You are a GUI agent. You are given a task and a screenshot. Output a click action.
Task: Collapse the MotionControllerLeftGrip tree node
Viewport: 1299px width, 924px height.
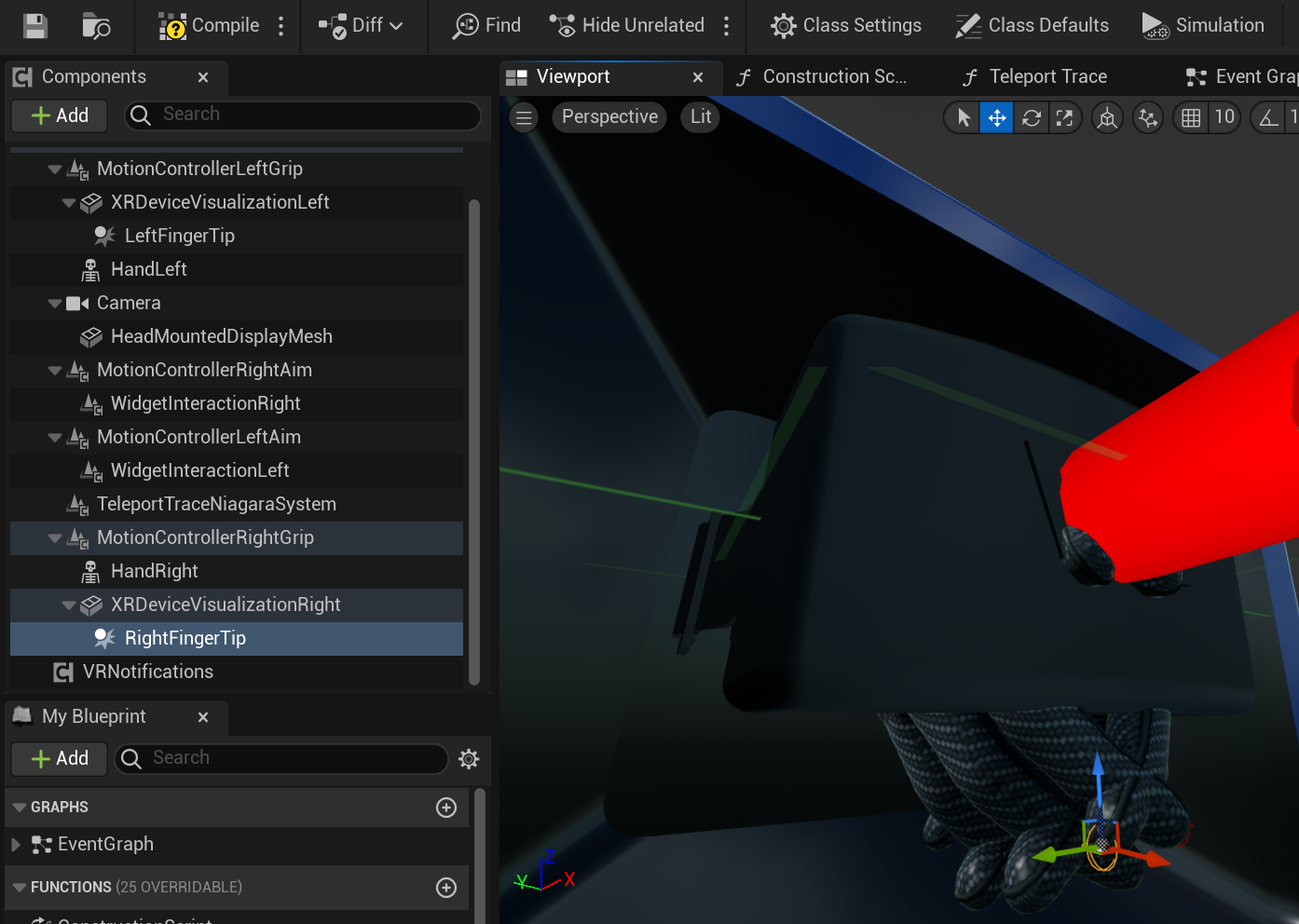pos(55,170)
